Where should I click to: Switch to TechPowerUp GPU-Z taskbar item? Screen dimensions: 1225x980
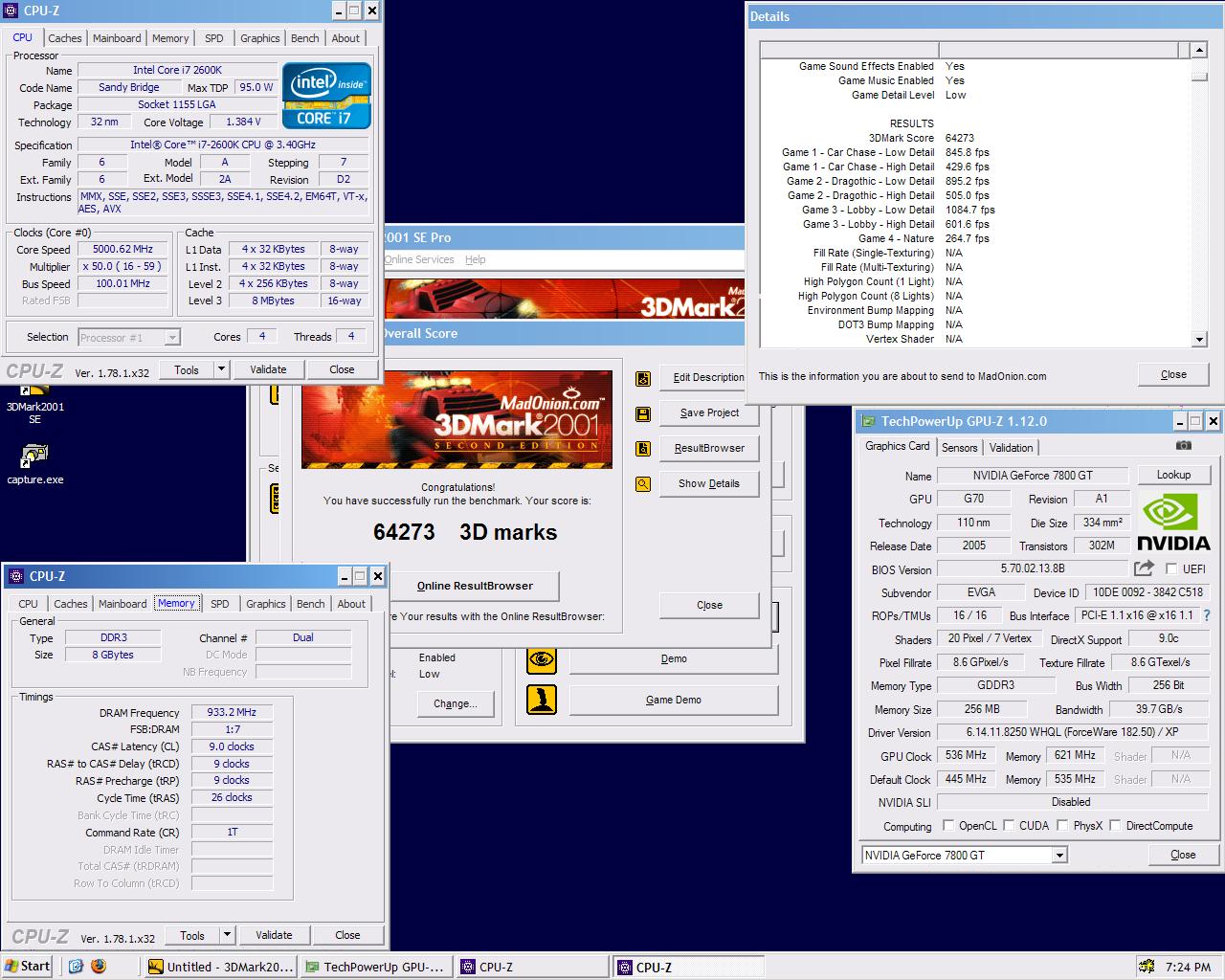pos(374,967)
